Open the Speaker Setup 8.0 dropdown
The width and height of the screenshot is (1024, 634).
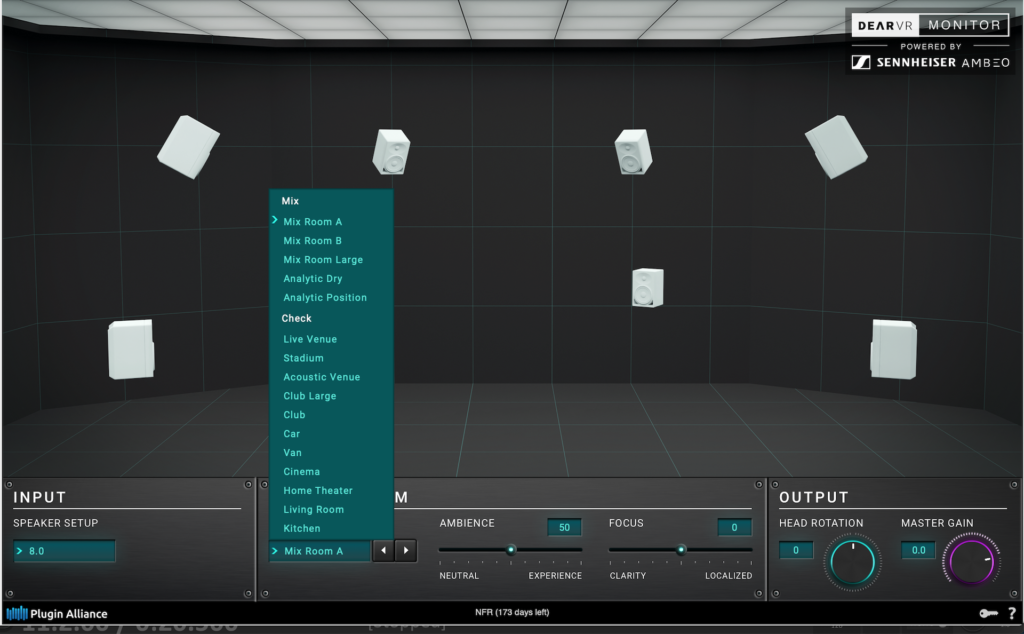[x=65, y=551]
